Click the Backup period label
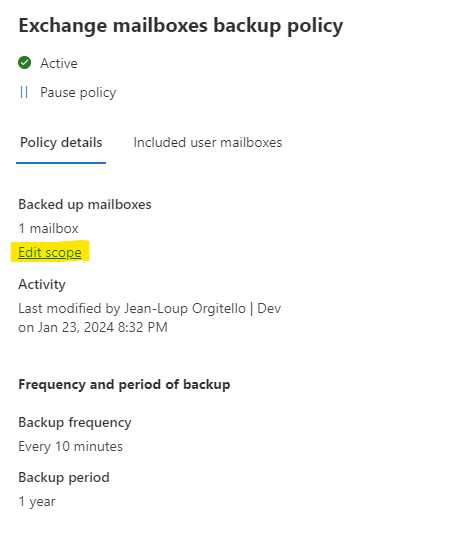 (x=64, y=477)
